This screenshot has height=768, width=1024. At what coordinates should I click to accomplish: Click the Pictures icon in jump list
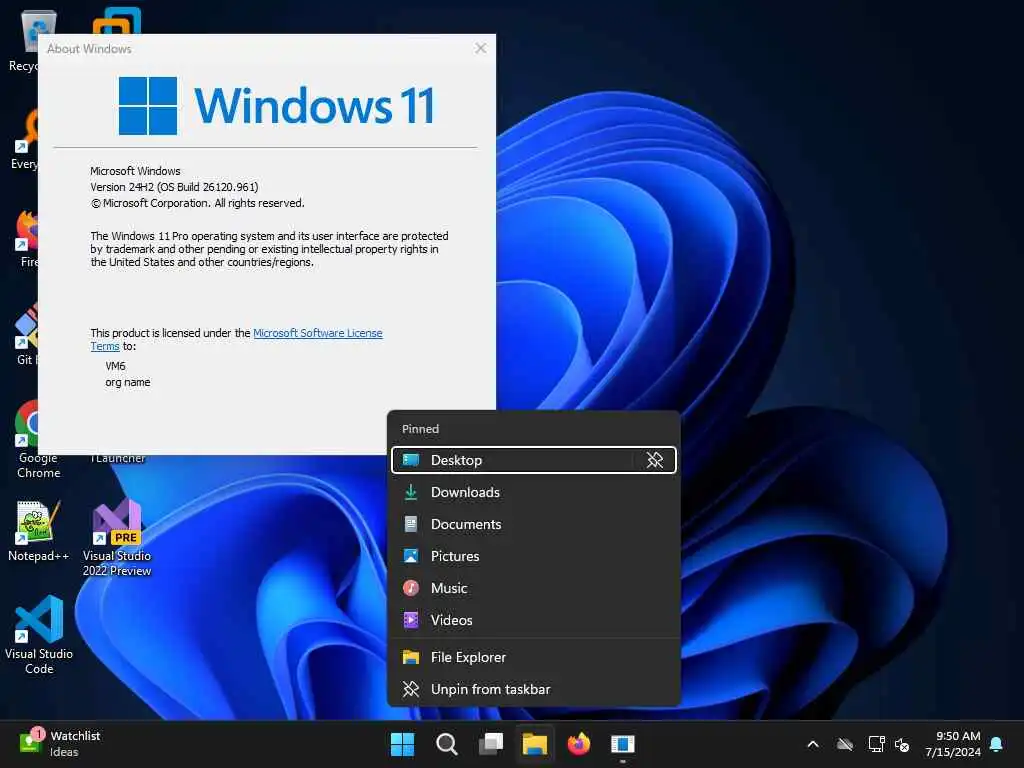click(x=411, y=556)
